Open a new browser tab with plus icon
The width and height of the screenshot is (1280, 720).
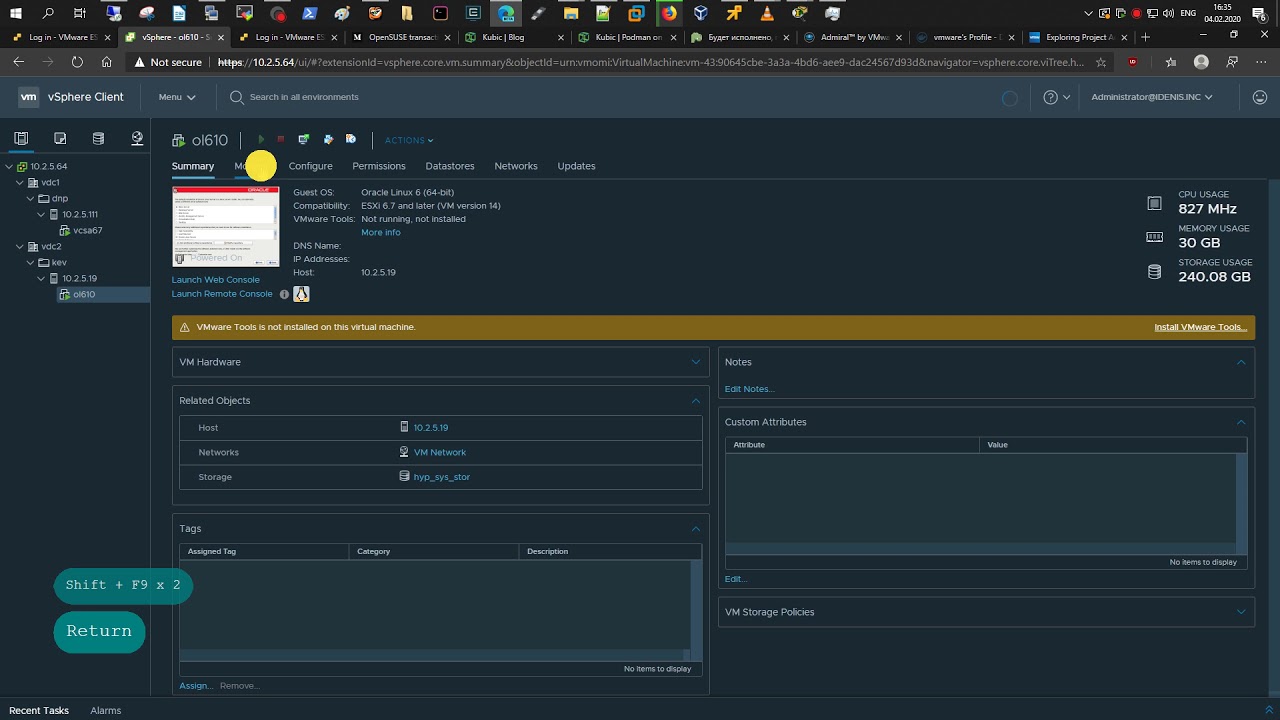[1146, 37]
